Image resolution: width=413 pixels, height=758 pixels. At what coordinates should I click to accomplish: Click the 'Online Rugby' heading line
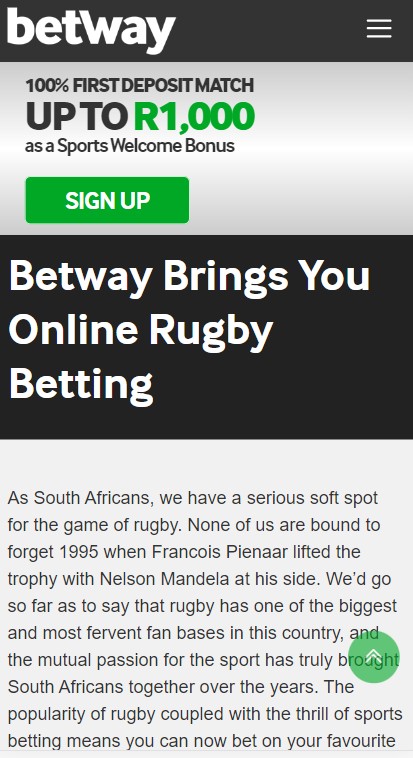(x=141, y=332)
